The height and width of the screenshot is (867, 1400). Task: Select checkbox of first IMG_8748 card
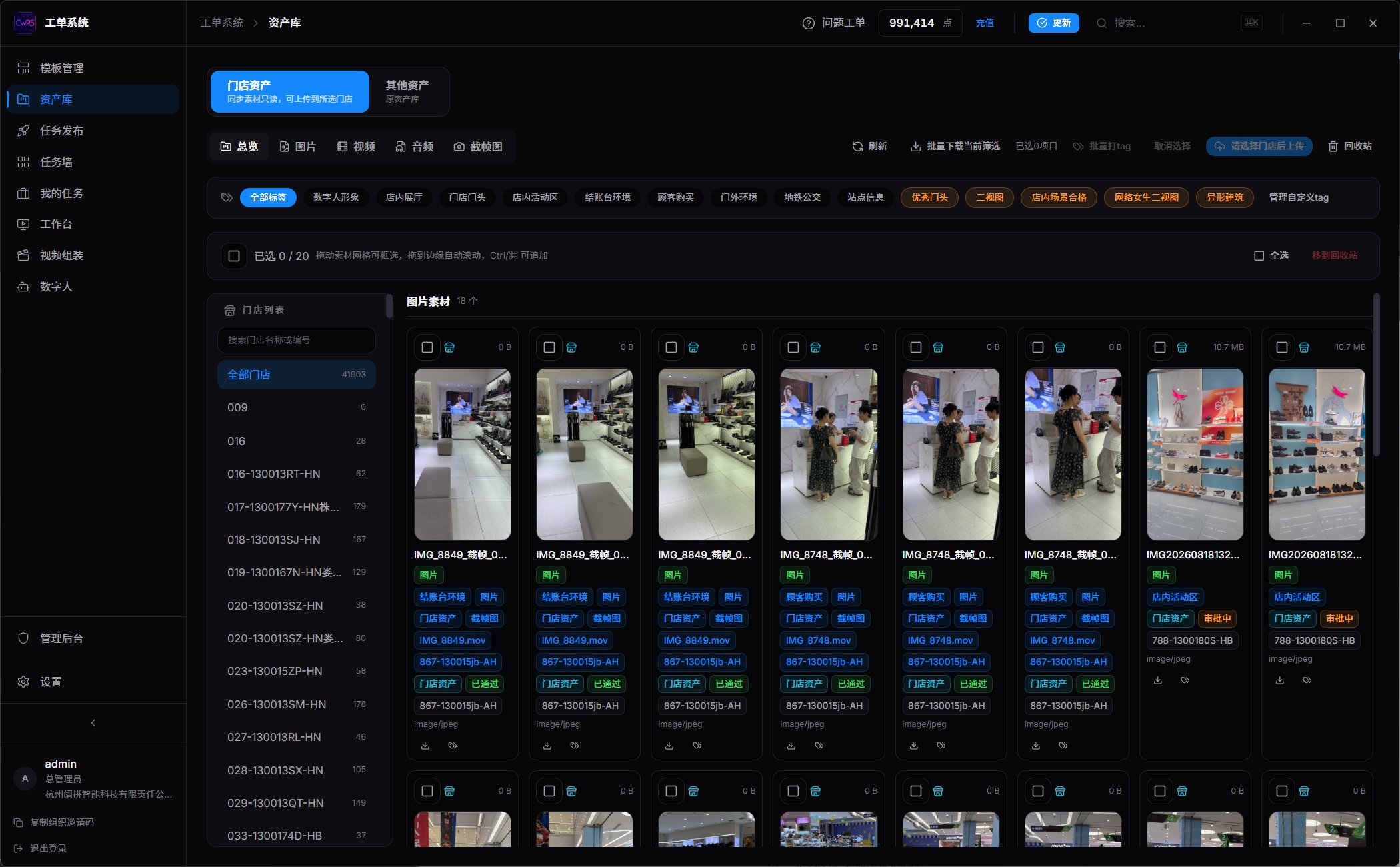click(793, 347)
